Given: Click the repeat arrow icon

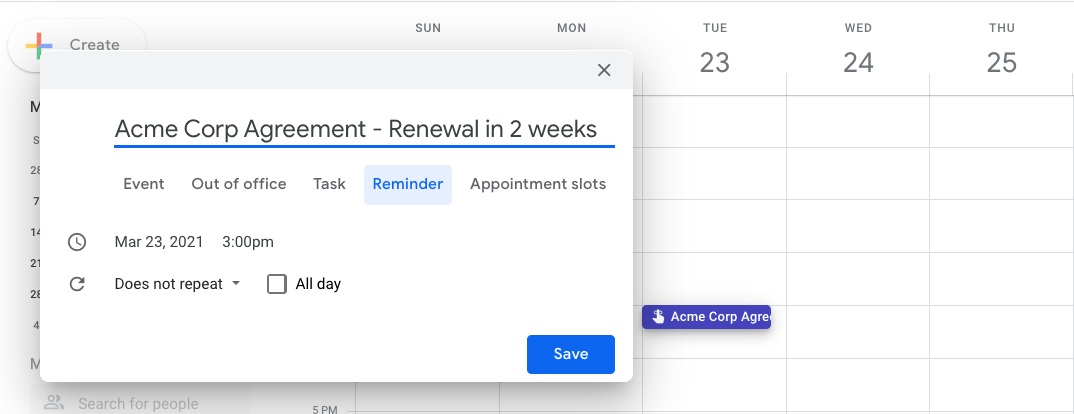Looking at the screenshot, I should 77,284.
